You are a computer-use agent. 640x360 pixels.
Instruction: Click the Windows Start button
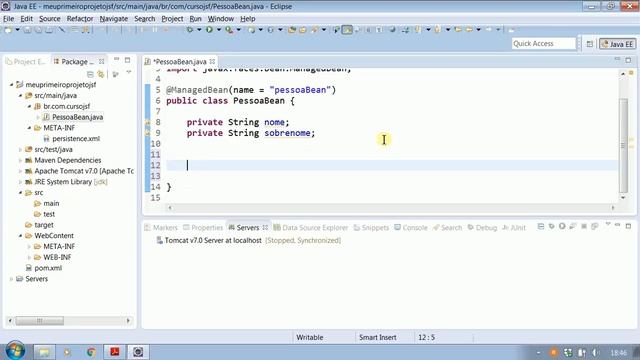tap(15, 351)
